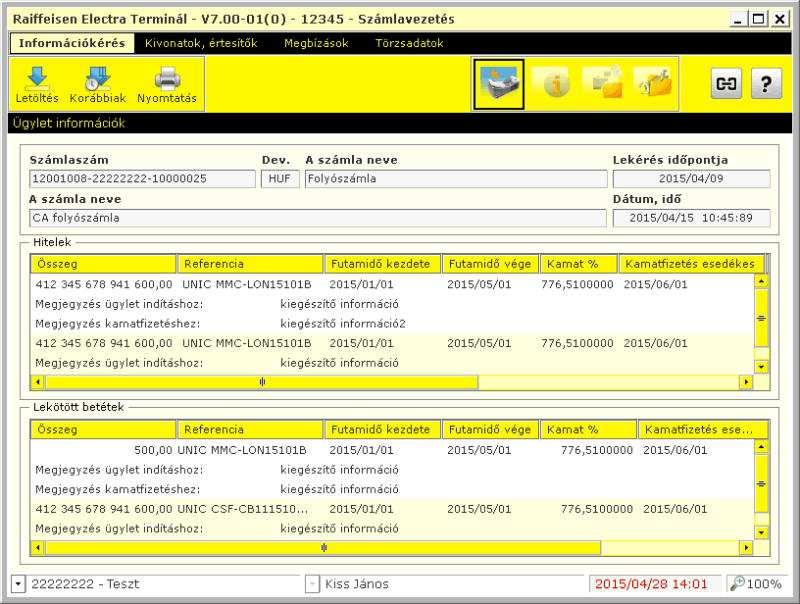
Task: Open the 22222222 - Teszt customer dropdown
Action: [18, 584]
